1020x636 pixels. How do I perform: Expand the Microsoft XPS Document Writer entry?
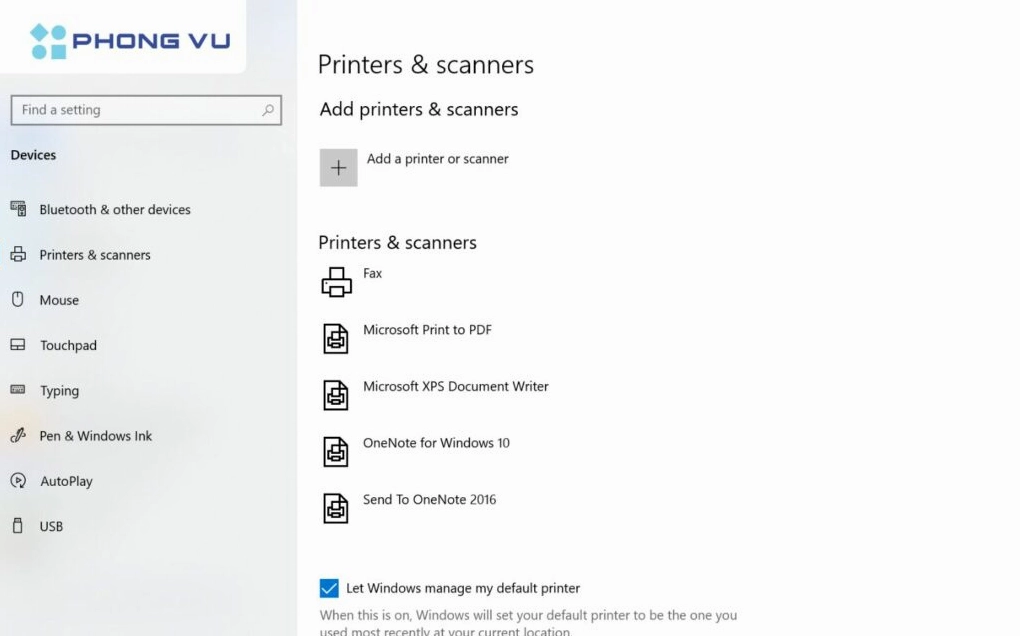(456, 386)
